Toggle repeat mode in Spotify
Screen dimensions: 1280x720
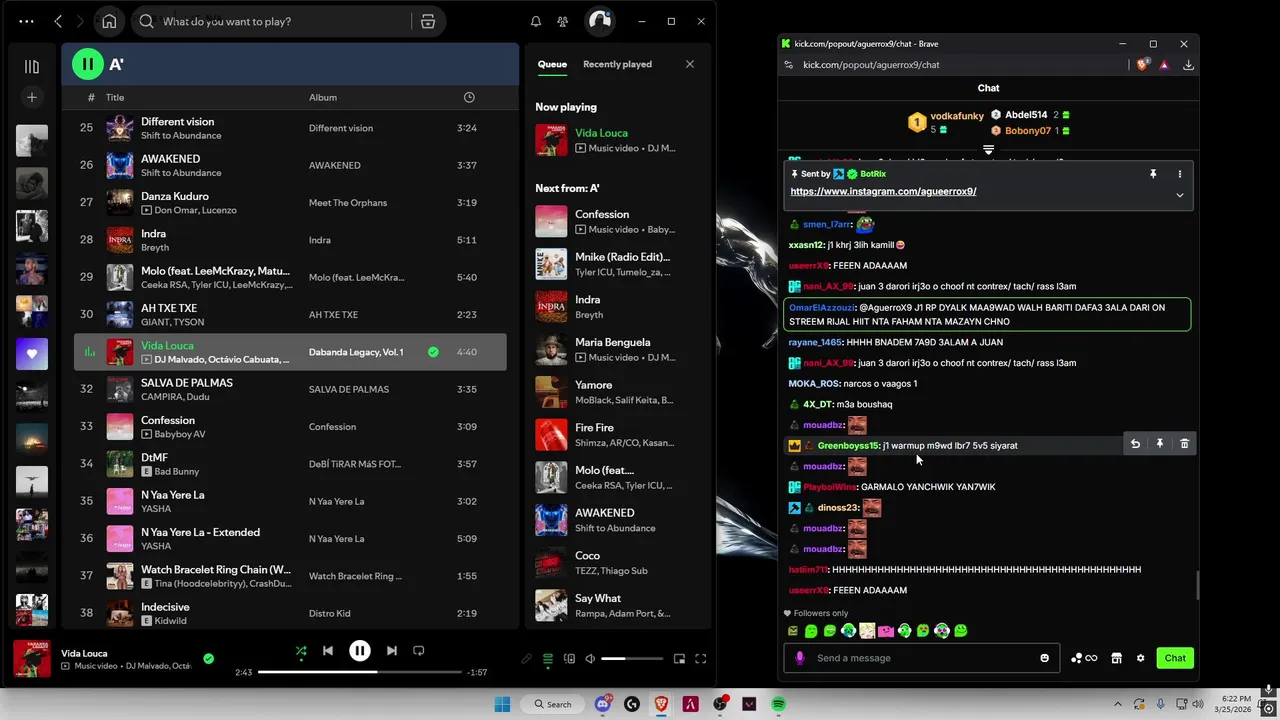coord(419,651)
